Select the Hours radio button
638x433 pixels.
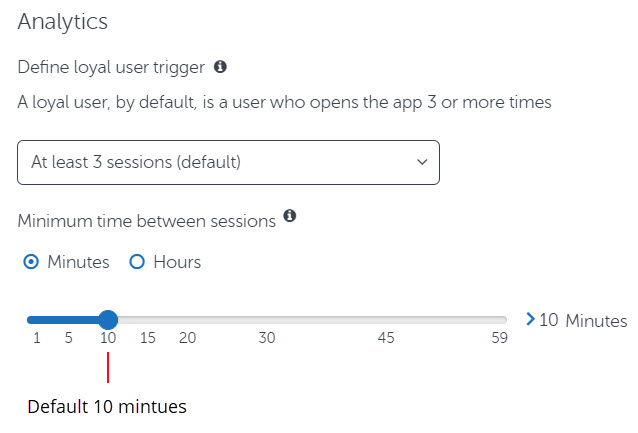(x=137, y=262)
